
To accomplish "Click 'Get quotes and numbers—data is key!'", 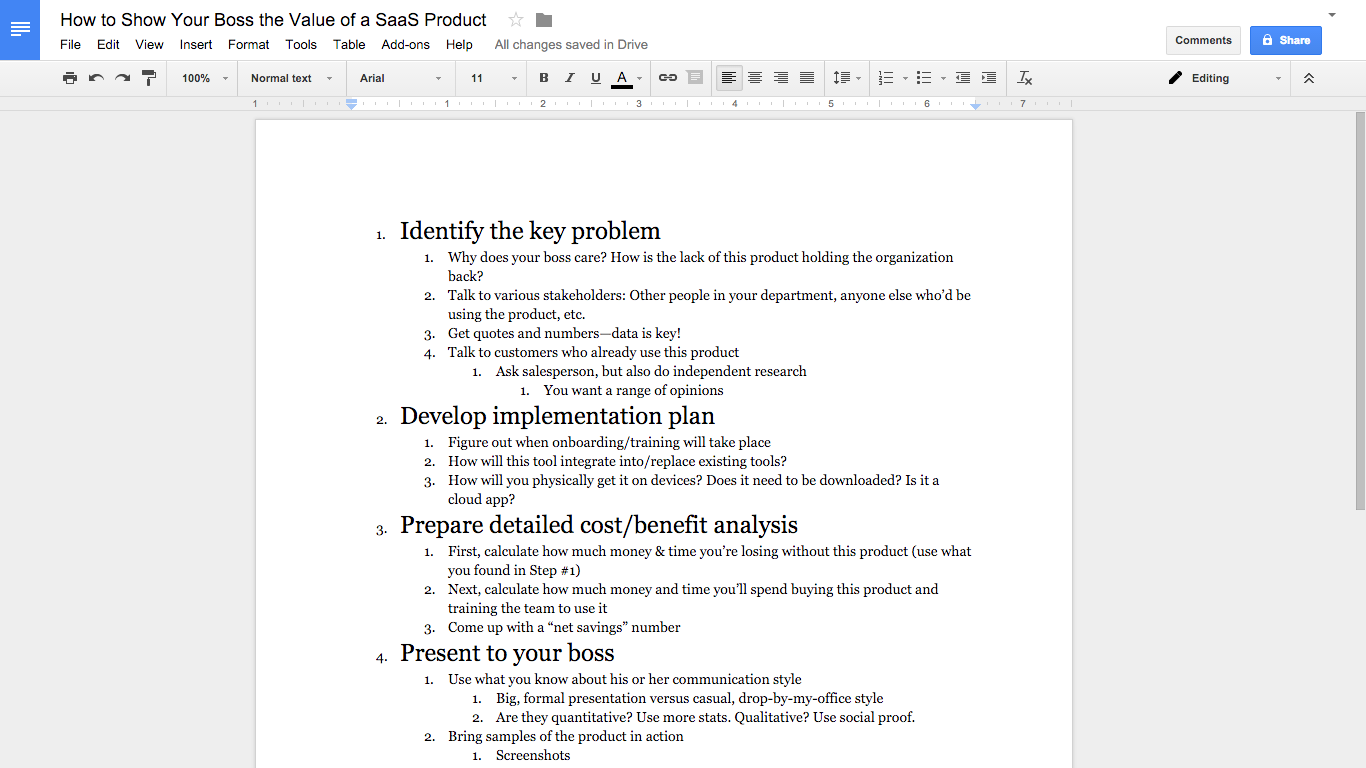I will 564,333.
